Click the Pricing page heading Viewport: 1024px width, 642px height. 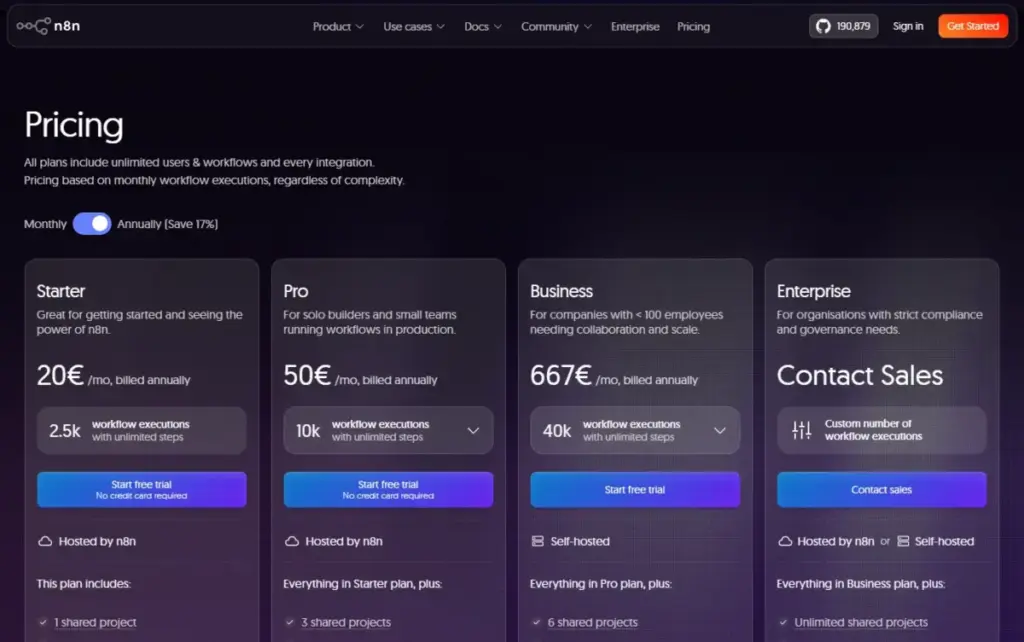point(74,125)
